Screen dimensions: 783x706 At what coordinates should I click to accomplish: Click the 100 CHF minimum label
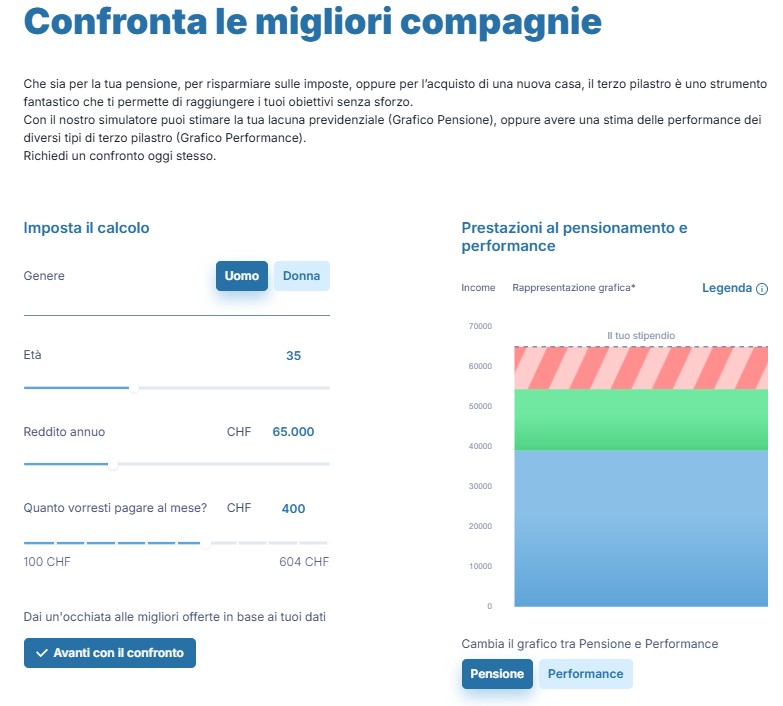47,562
